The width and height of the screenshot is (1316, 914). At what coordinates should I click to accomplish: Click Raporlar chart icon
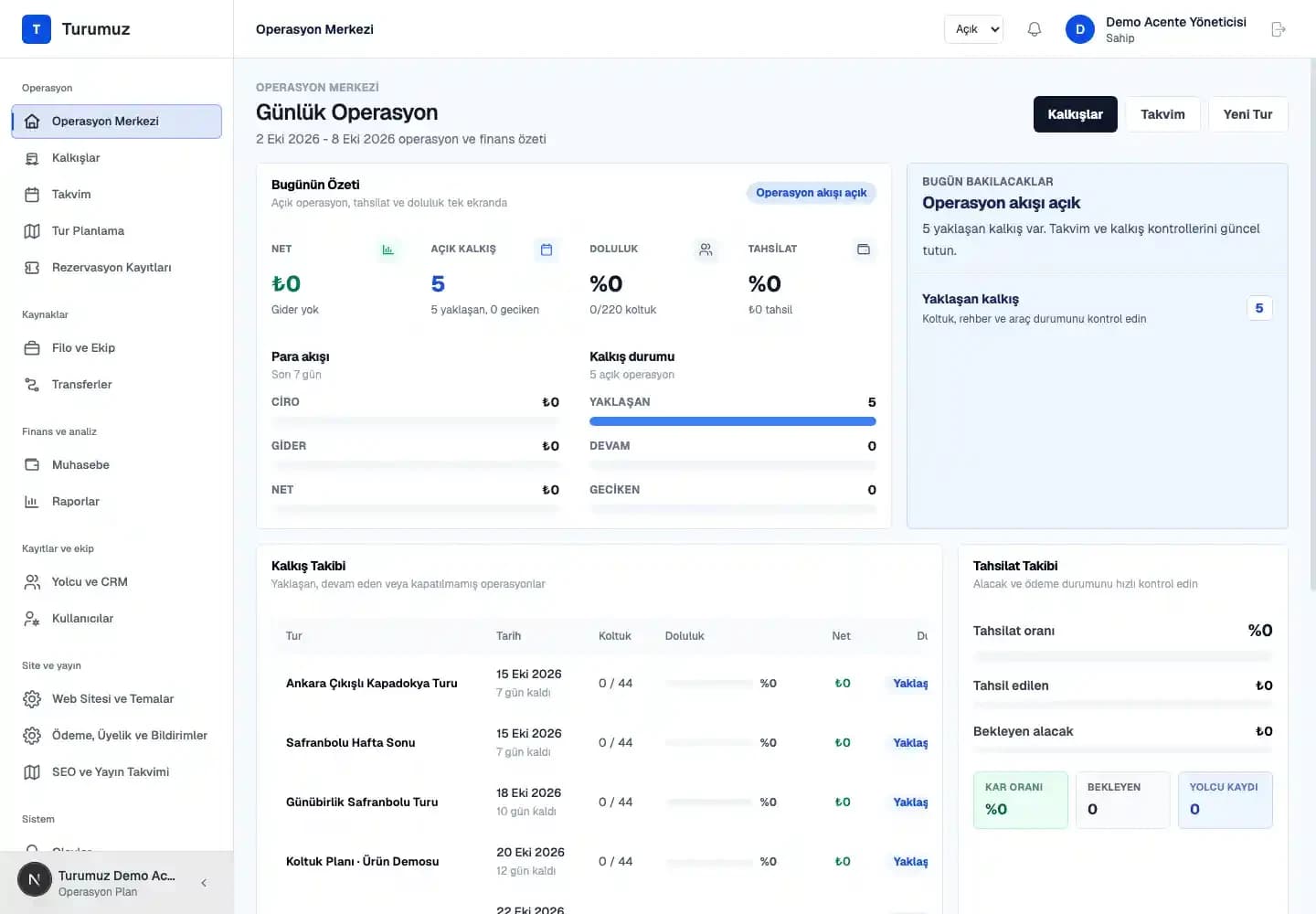point(32,502)
